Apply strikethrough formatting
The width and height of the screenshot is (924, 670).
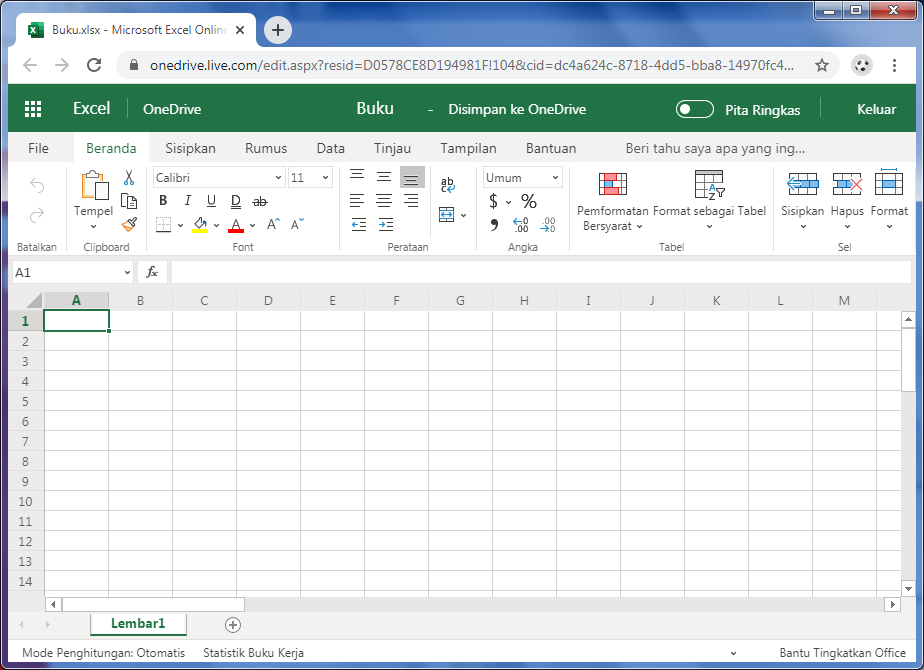260,201
